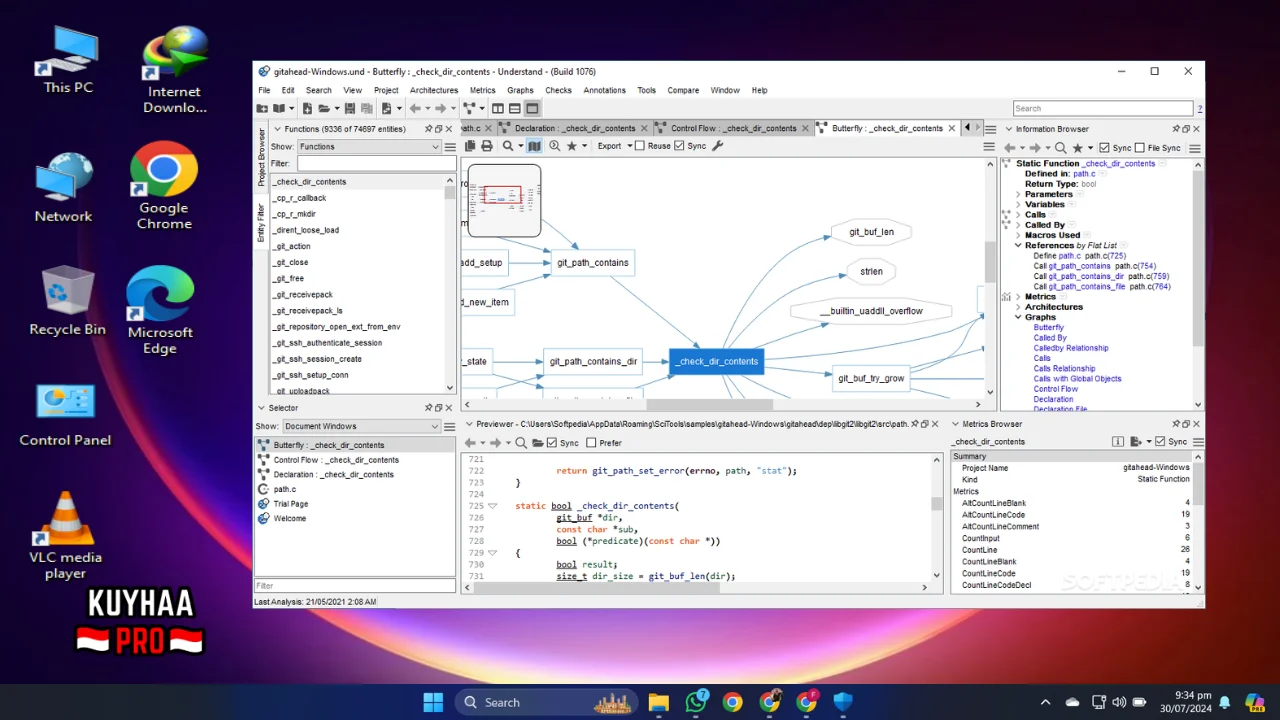The width and height of the screenshot is (1280, 720).
Task: Expand the Variables node in Information Browser
Action: point(1018,204)
